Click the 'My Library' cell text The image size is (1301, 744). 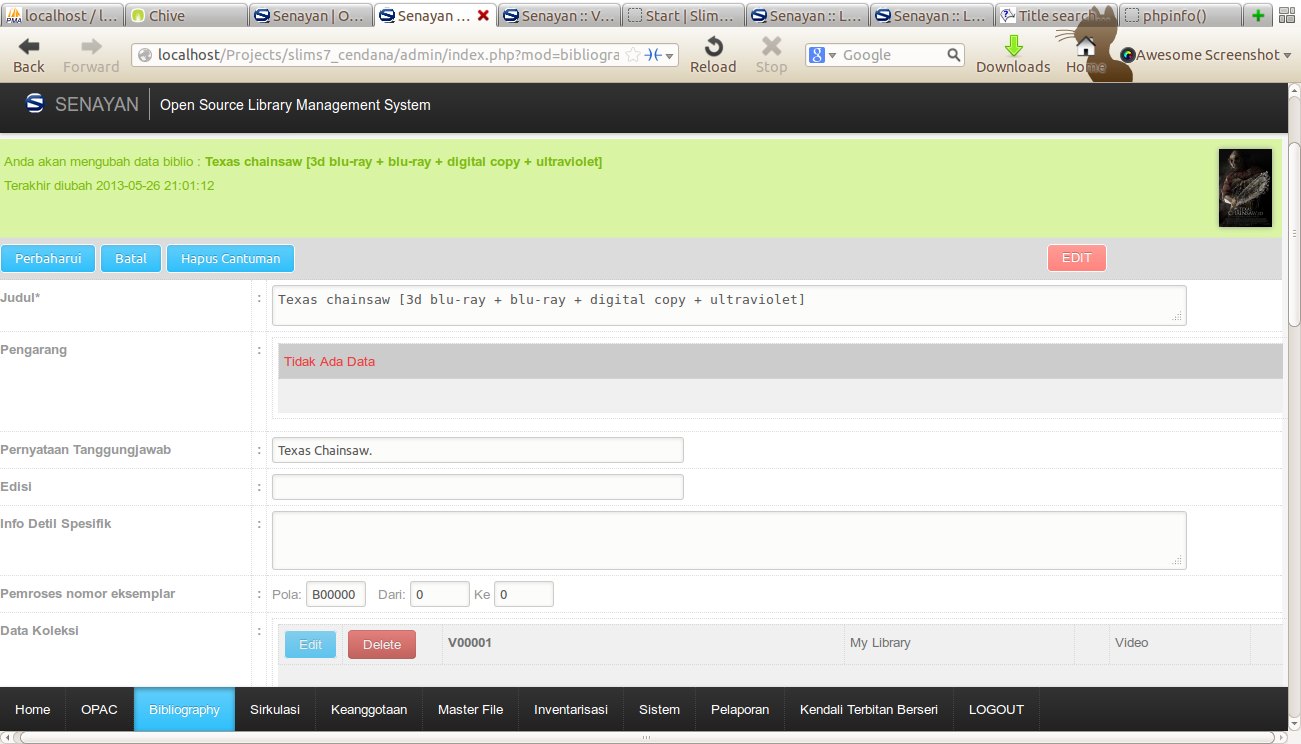coord(880,643)
